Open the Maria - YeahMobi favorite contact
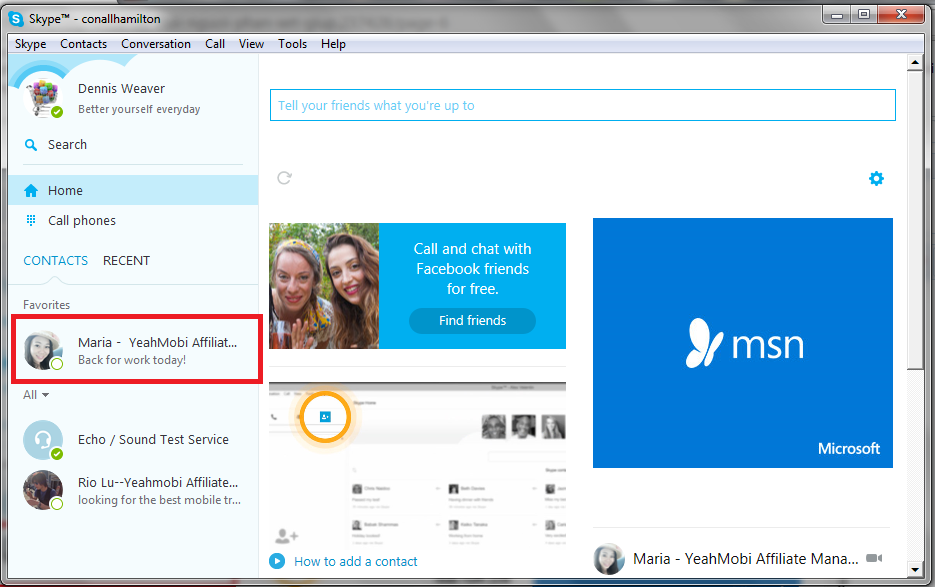935x587 pixels. (x=137, y=350)
